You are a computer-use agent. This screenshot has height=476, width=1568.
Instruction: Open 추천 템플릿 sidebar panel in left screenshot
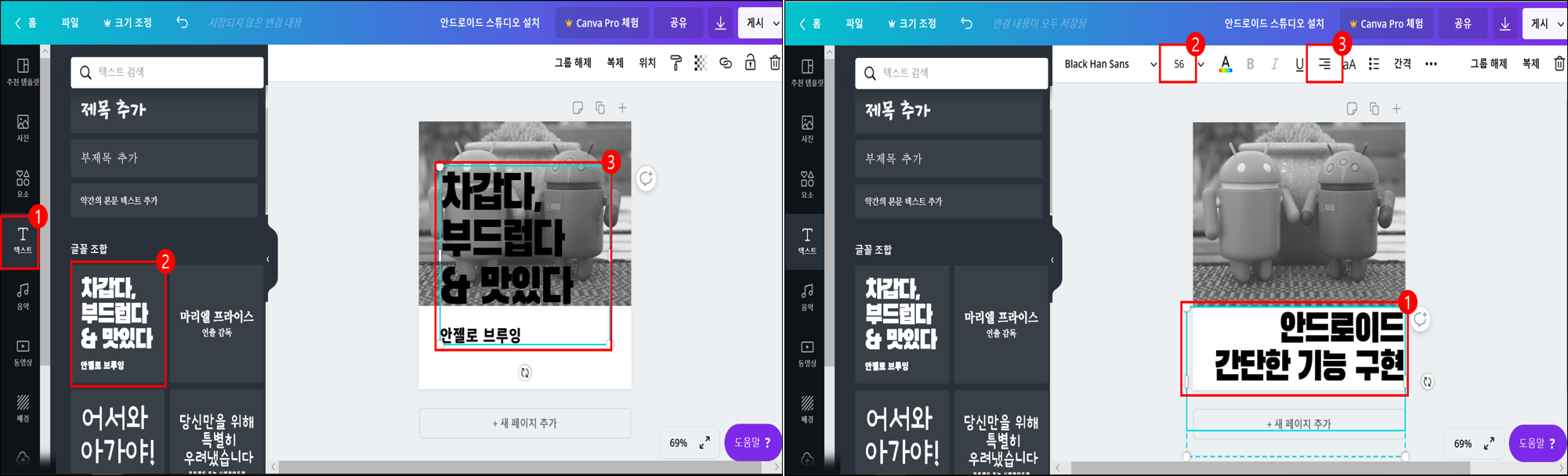point(23,71)
